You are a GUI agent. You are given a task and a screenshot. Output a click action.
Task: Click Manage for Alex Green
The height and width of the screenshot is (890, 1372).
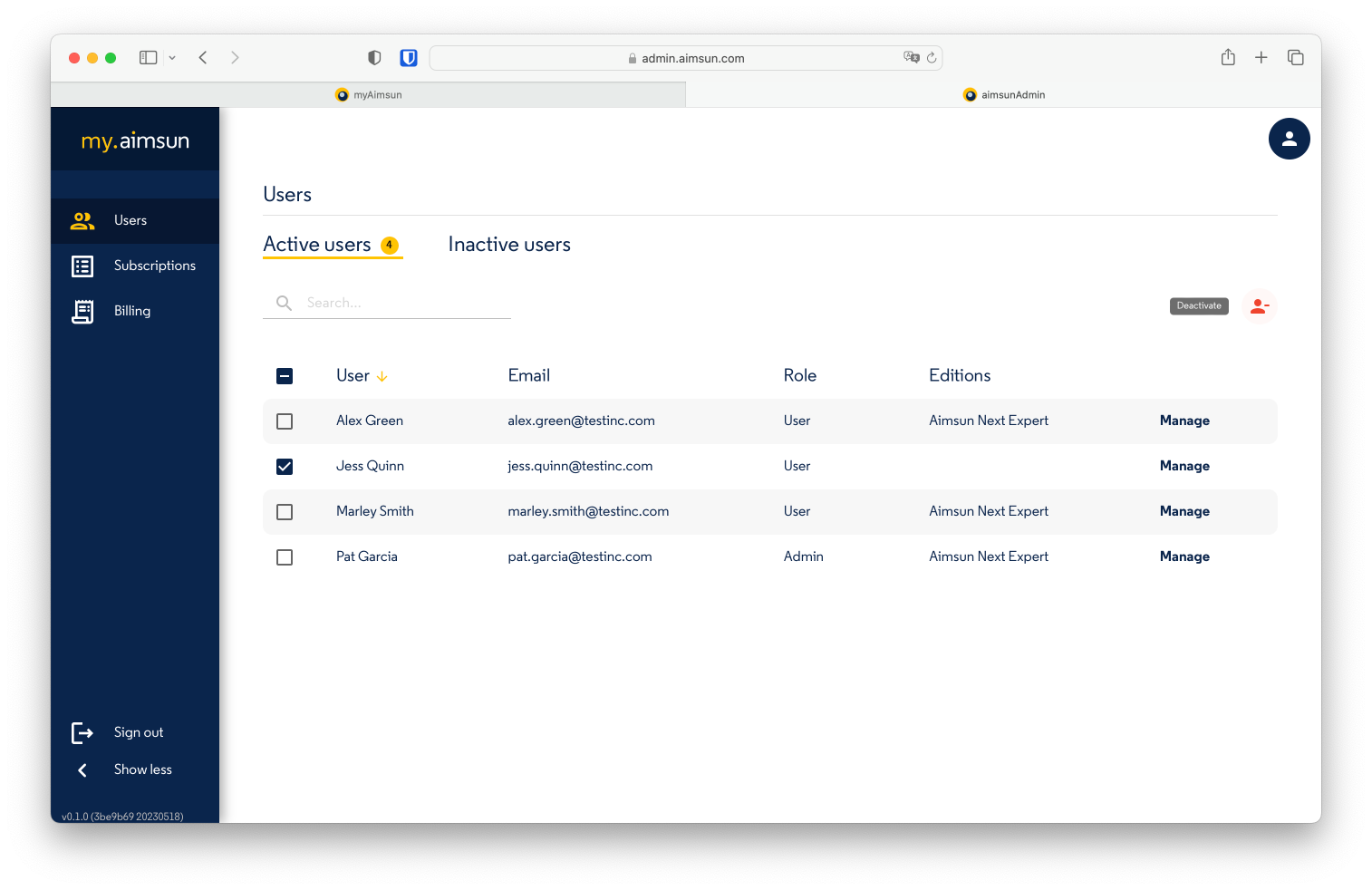[x=1184, y=421]
